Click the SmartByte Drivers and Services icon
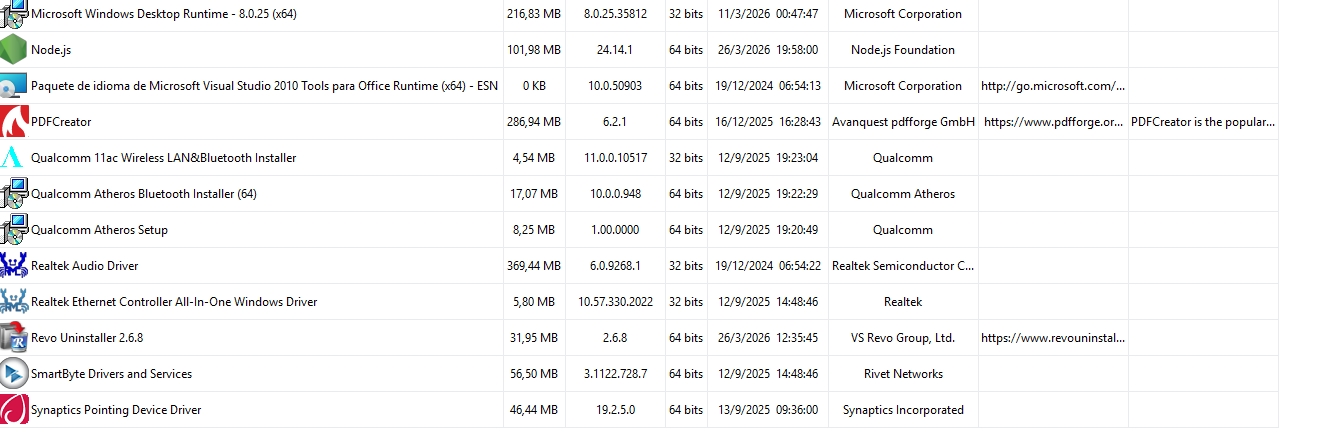1337x445 pixels. [14, 374]
